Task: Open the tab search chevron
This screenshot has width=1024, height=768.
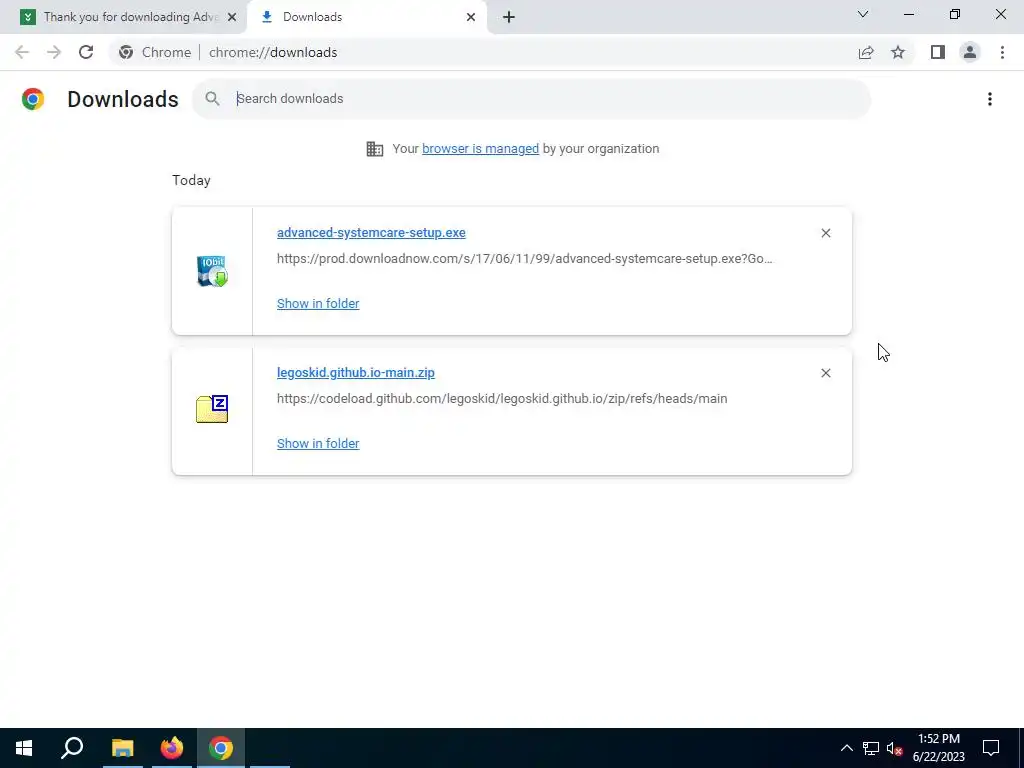Action: (x=863, y=14)
